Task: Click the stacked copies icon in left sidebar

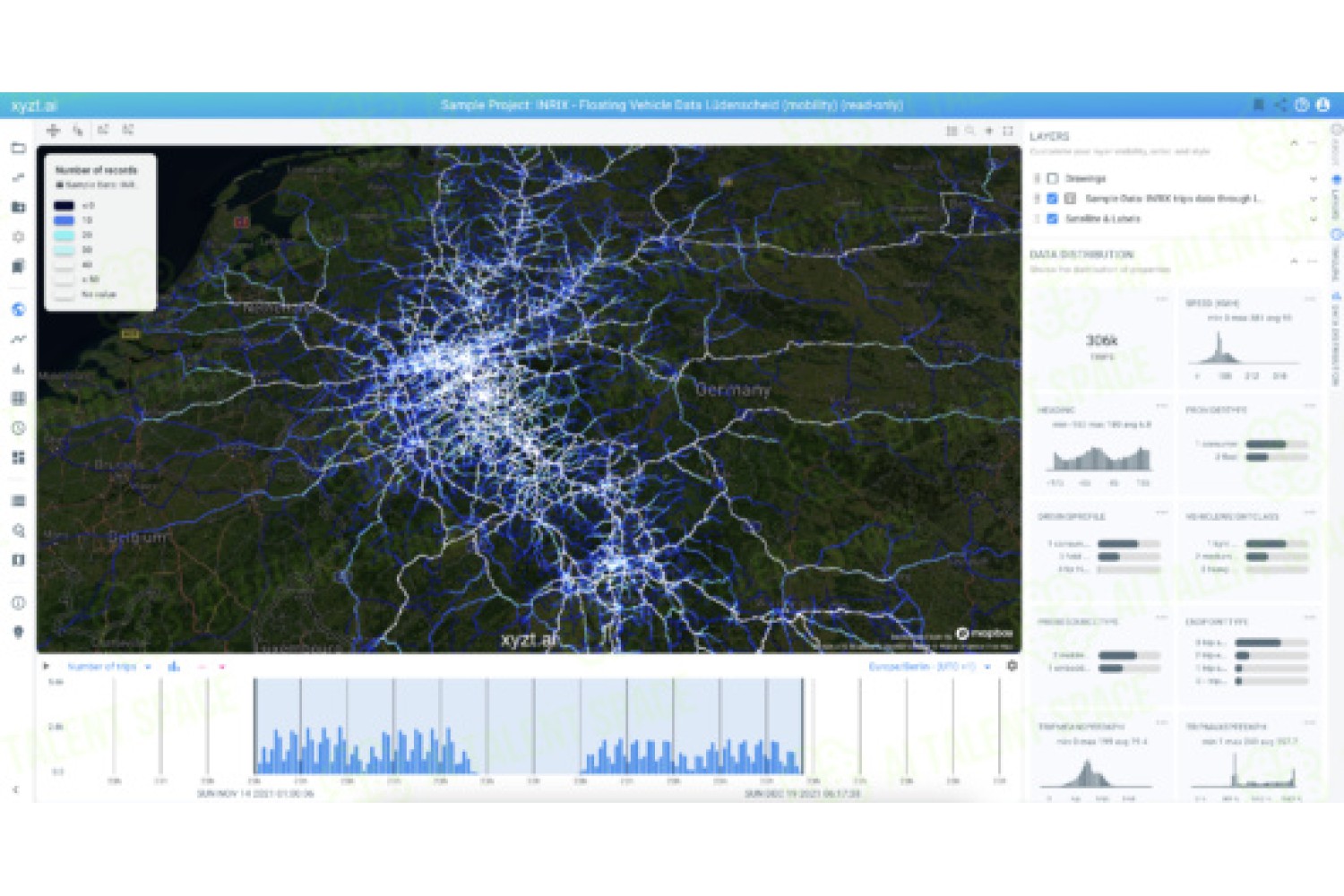Action: 18,266
